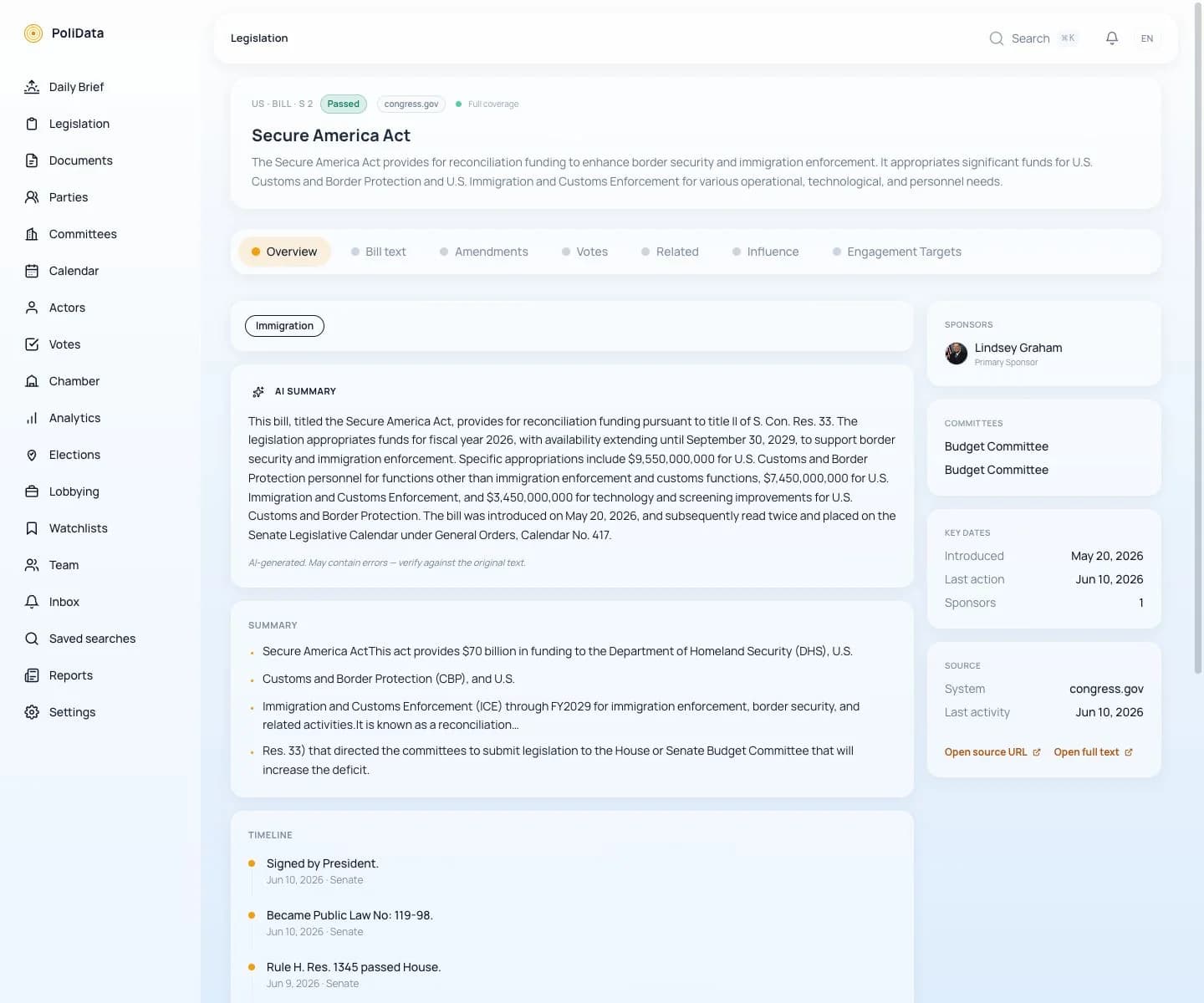
Task: Click the Secure America Act title
Action: coord(331,135)
